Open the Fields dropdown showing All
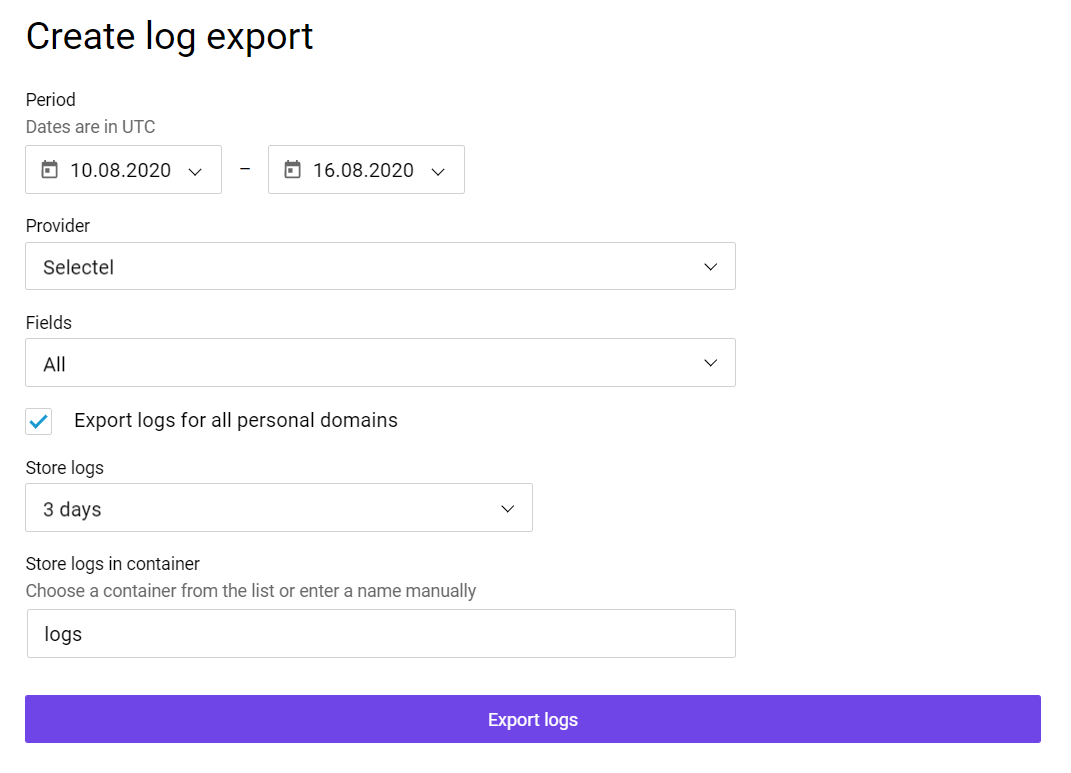The image size is (1071, 773). tap(380, 363)
